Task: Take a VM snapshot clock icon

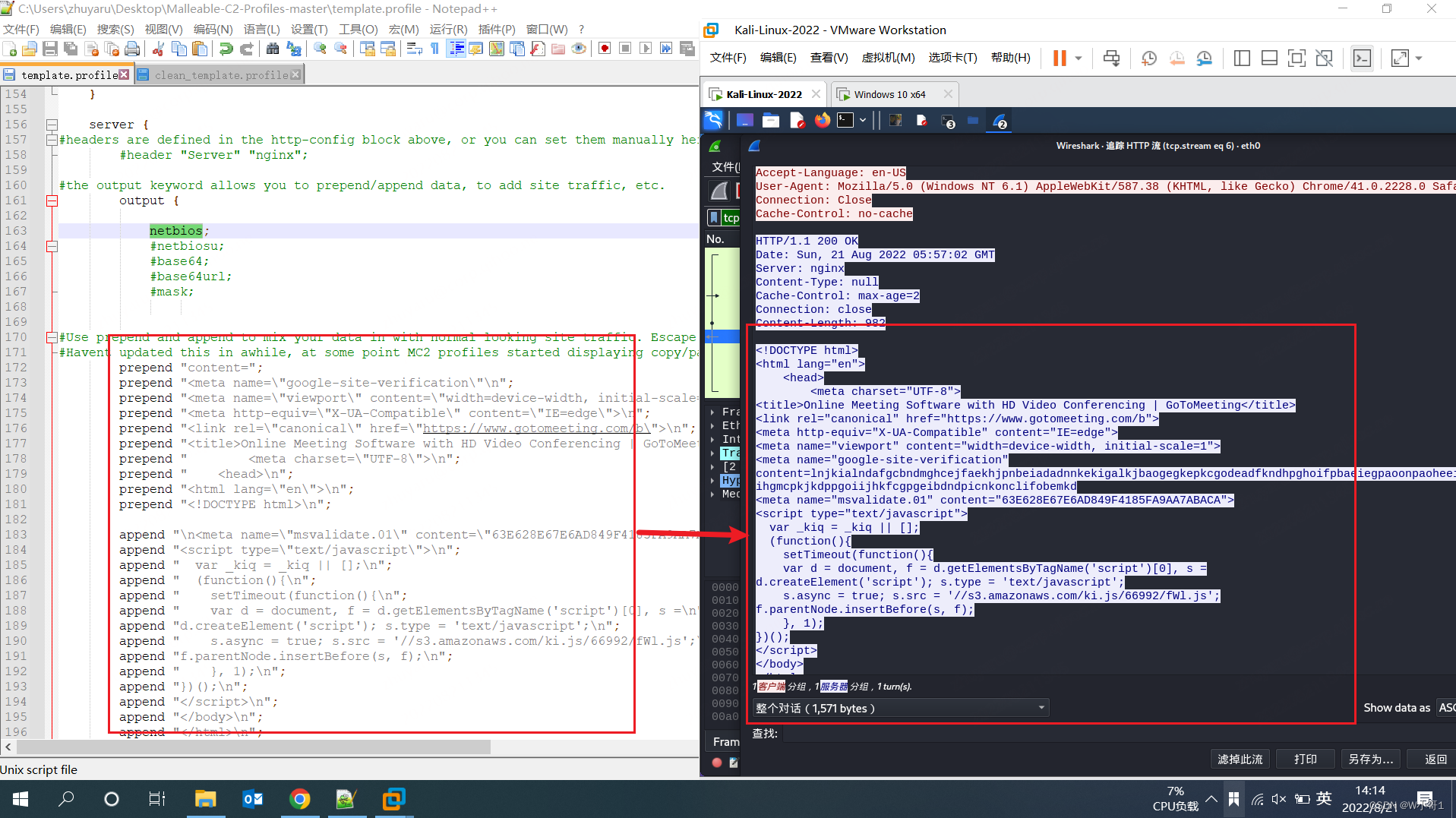Action: pos(1148,58)
